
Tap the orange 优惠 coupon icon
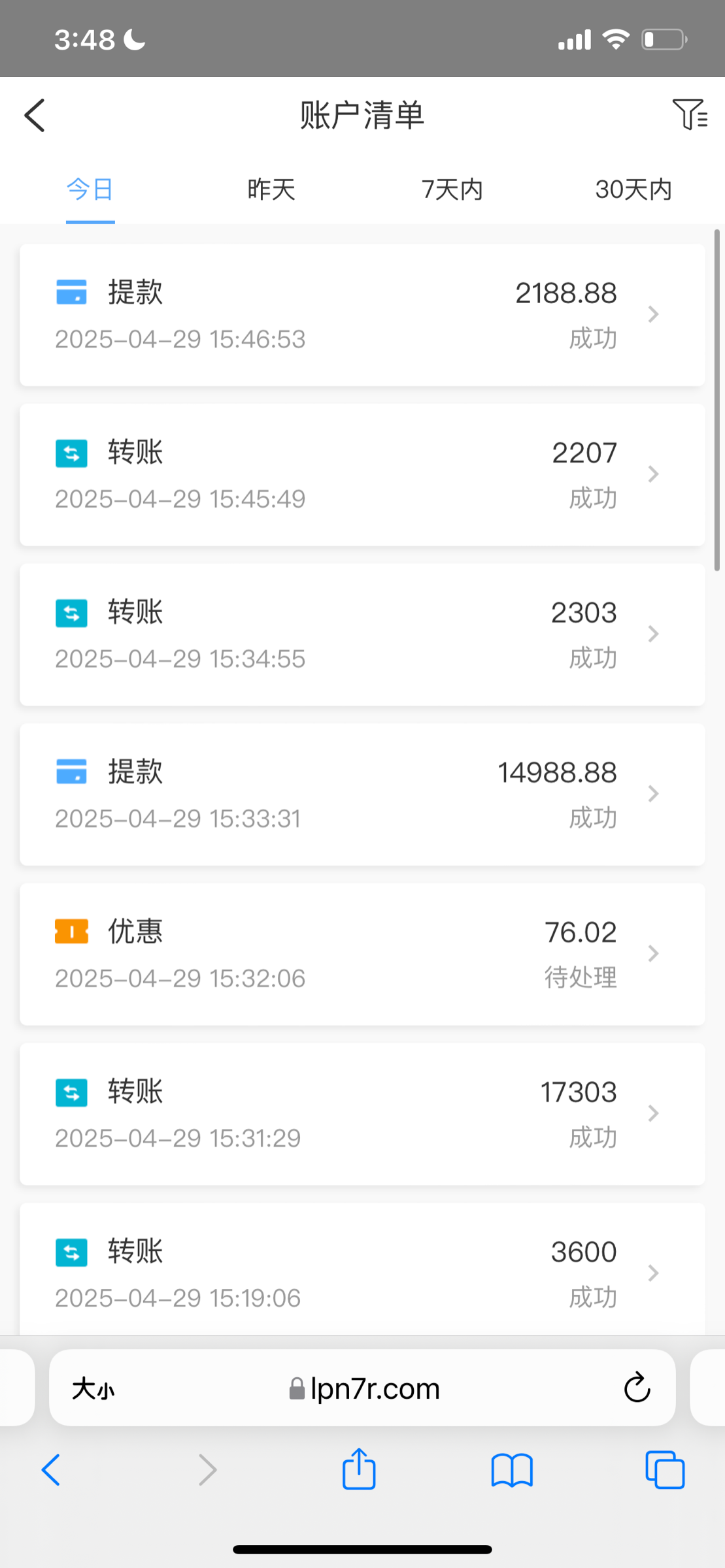point(71,932)
